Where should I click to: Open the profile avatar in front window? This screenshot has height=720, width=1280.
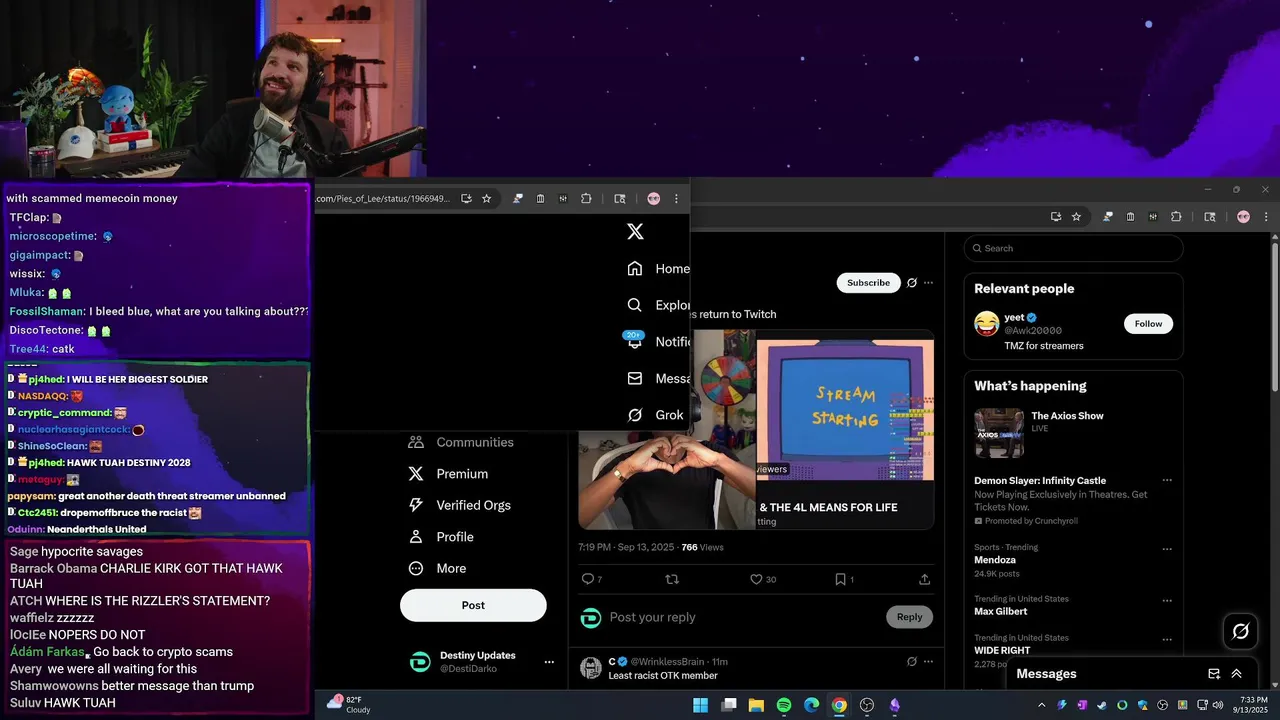654,198
